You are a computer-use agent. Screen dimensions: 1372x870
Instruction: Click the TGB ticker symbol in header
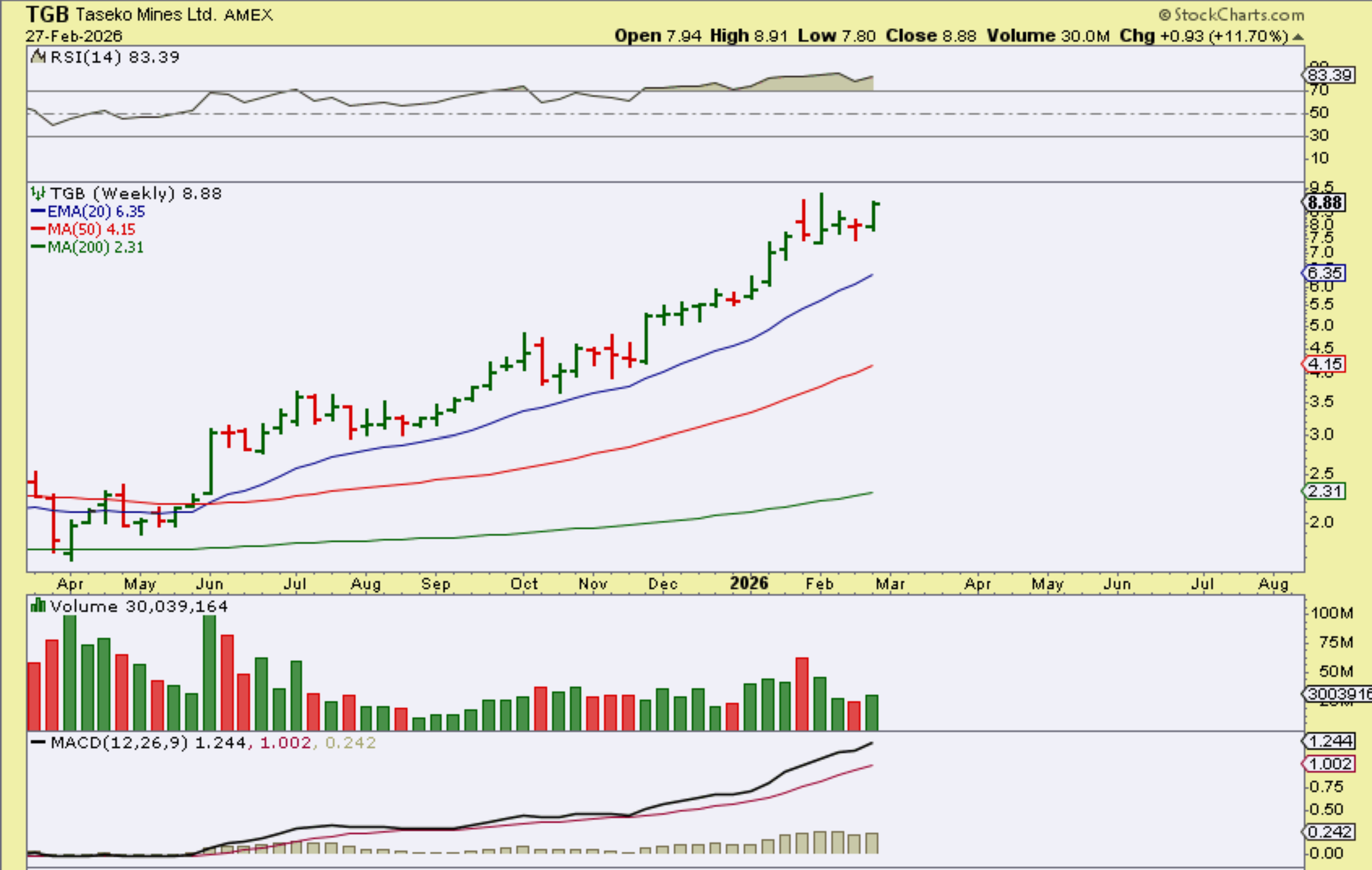click(47, 14)
